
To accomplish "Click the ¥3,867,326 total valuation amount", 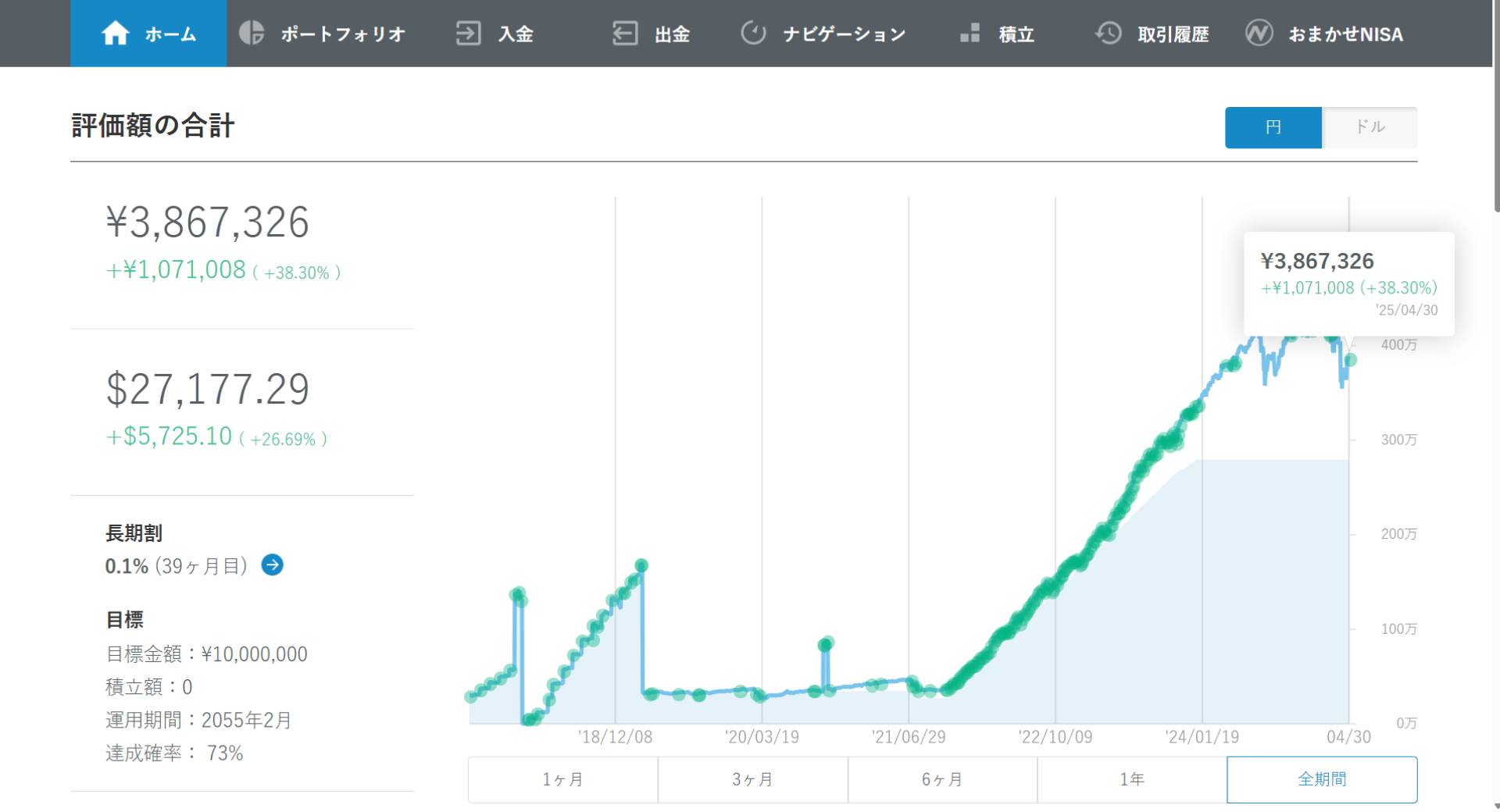I will coord(208,223).
